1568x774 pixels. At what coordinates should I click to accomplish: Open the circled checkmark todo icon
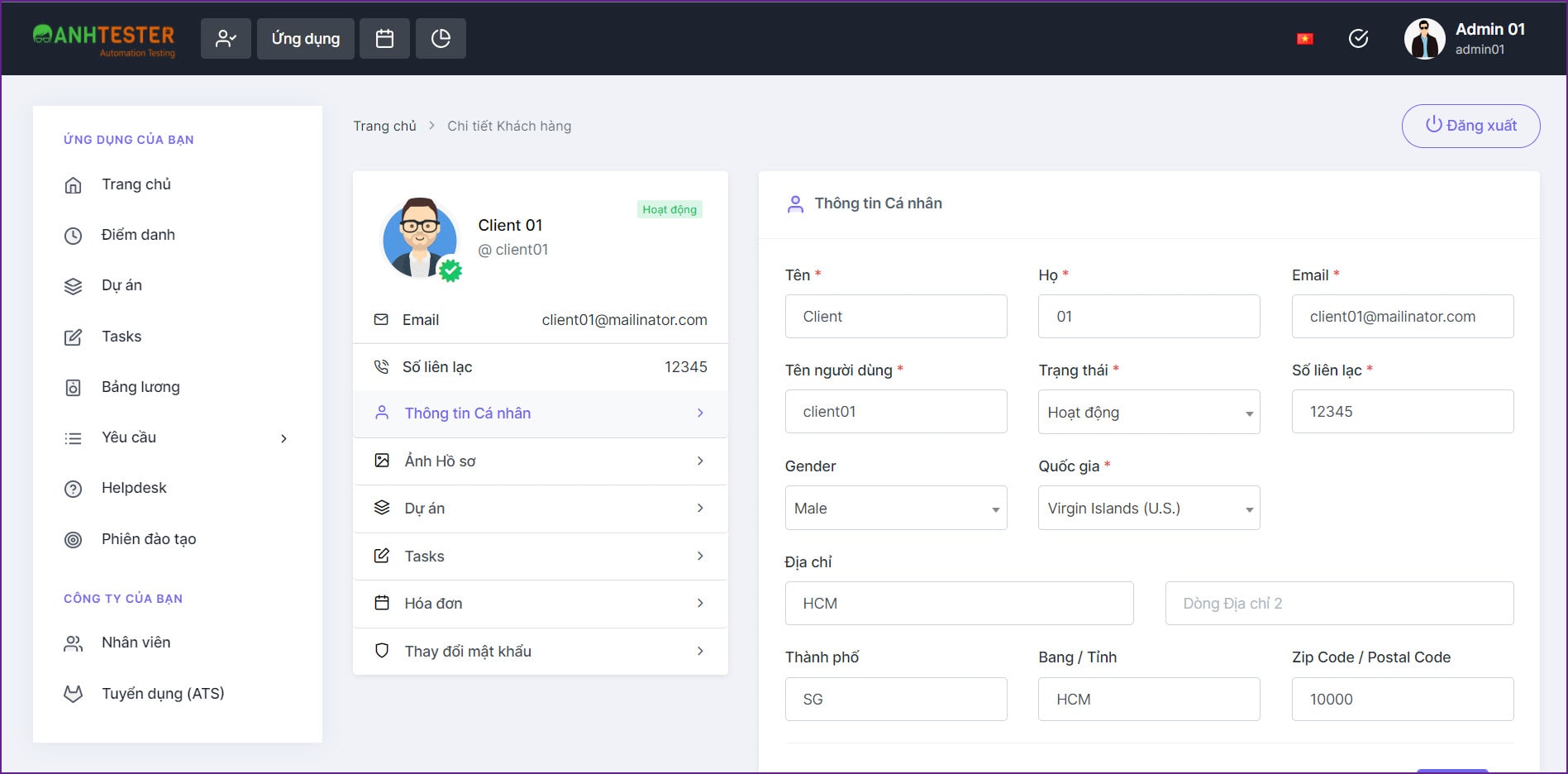pyautogui.click(x=1358, y=39)
